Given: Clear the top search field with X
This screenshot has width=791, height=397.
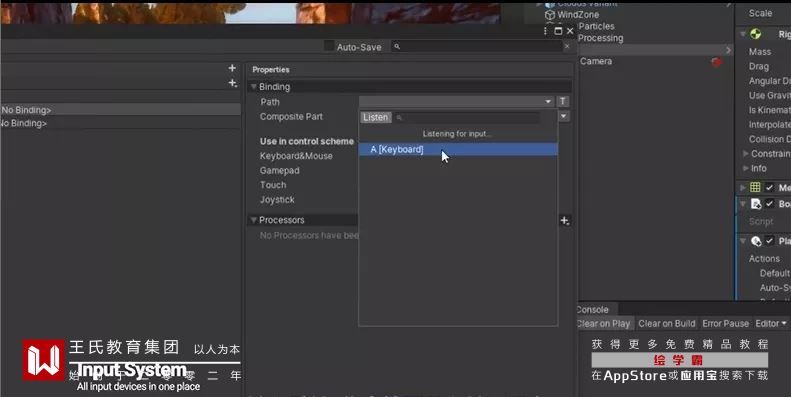Looking at the screenshot, I should point(567,46).
